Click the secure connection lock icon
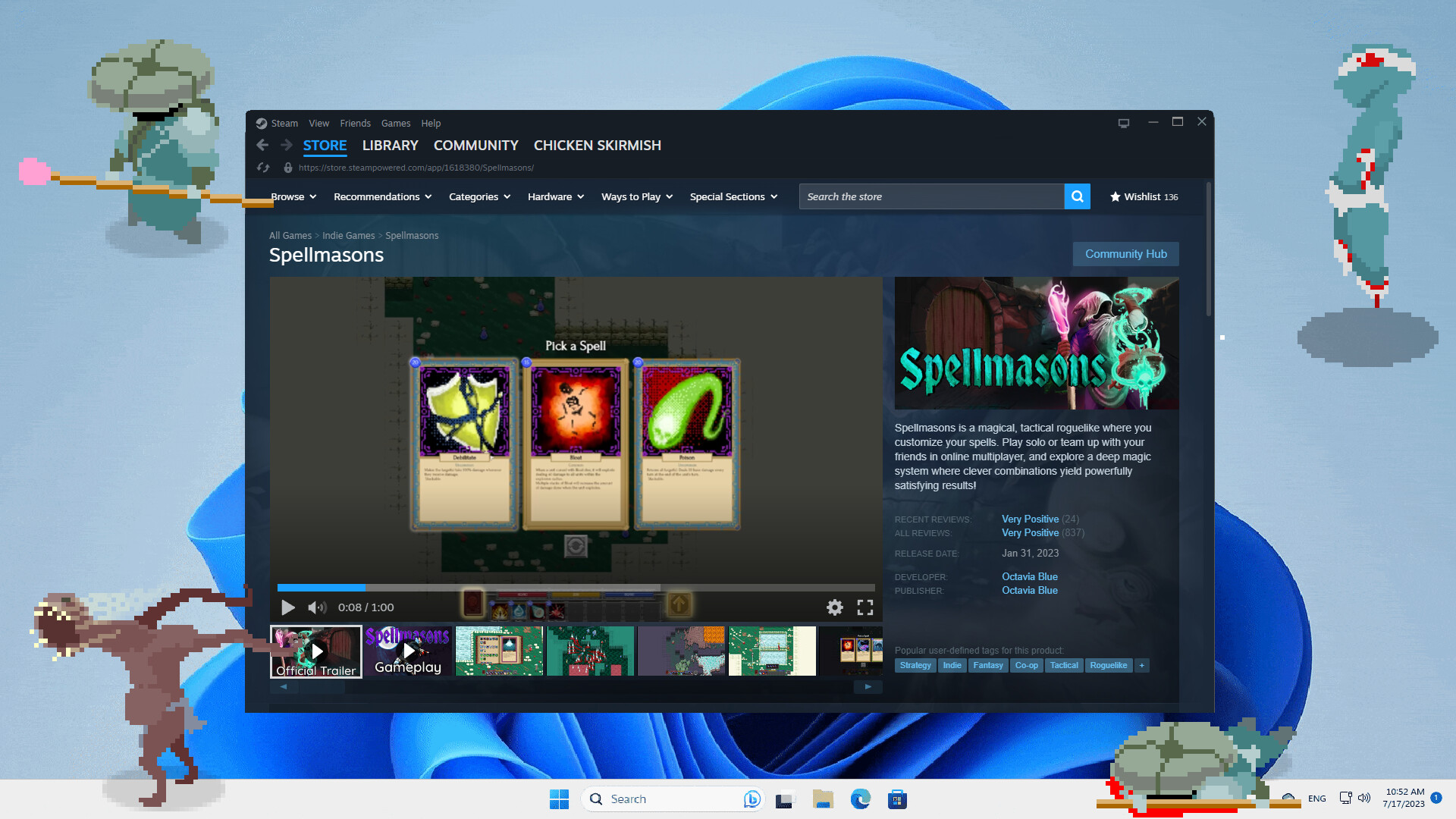 [x=287, y=168]
